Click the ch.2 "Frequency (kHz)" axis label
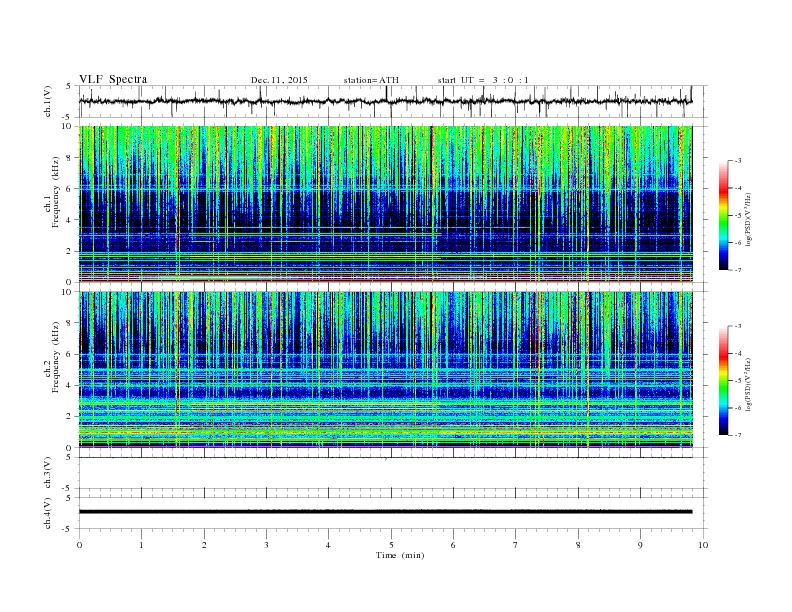 (x=56, y=357)
